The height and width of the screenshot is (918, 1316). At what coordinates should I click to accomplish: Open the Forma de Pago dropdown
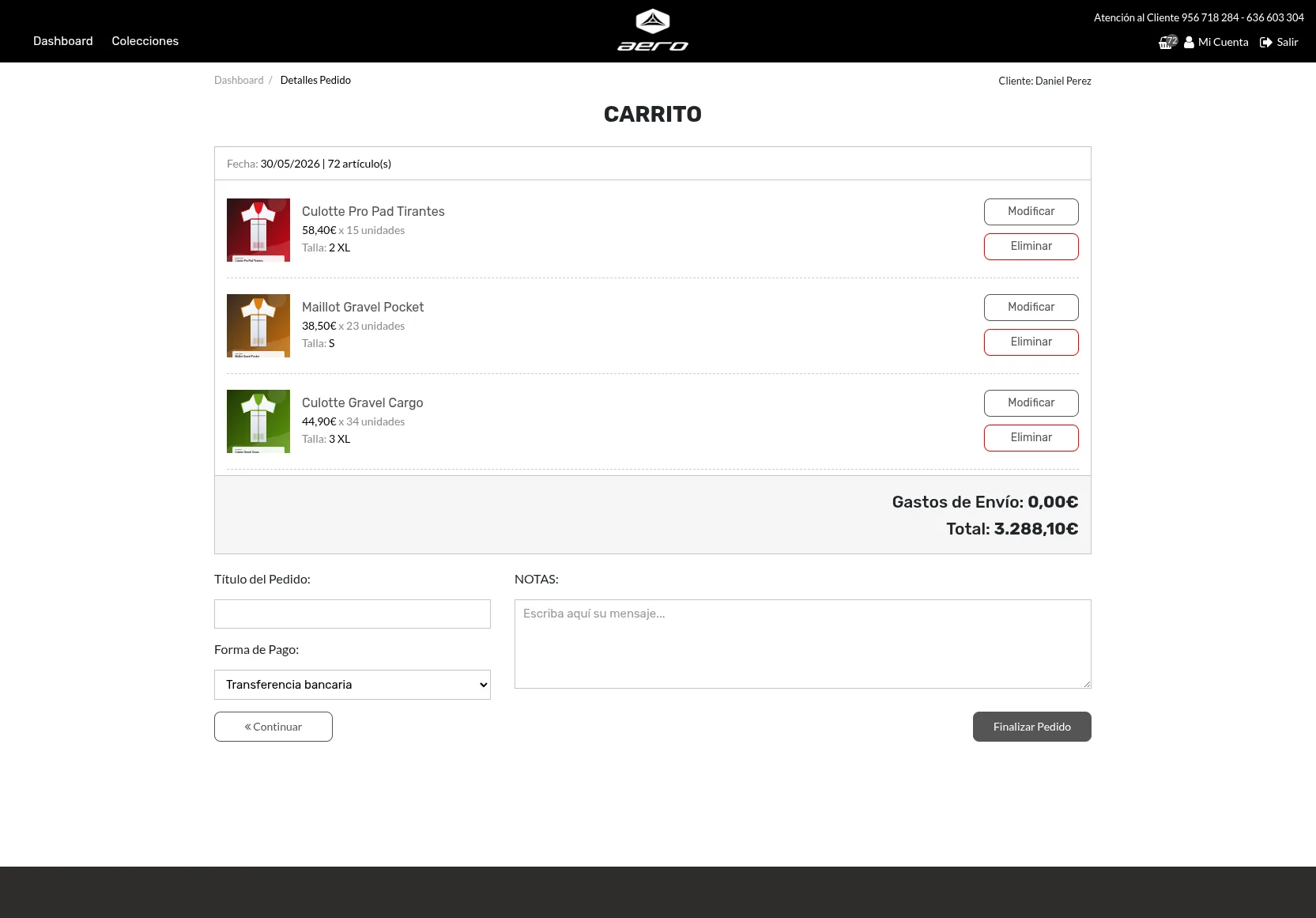click(x=353, y=685)
